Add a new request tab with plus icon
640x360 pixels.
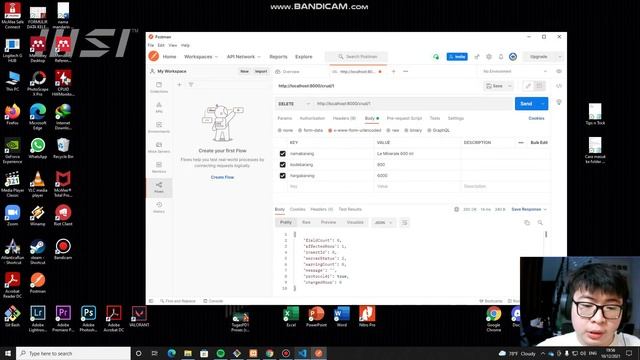393,71
